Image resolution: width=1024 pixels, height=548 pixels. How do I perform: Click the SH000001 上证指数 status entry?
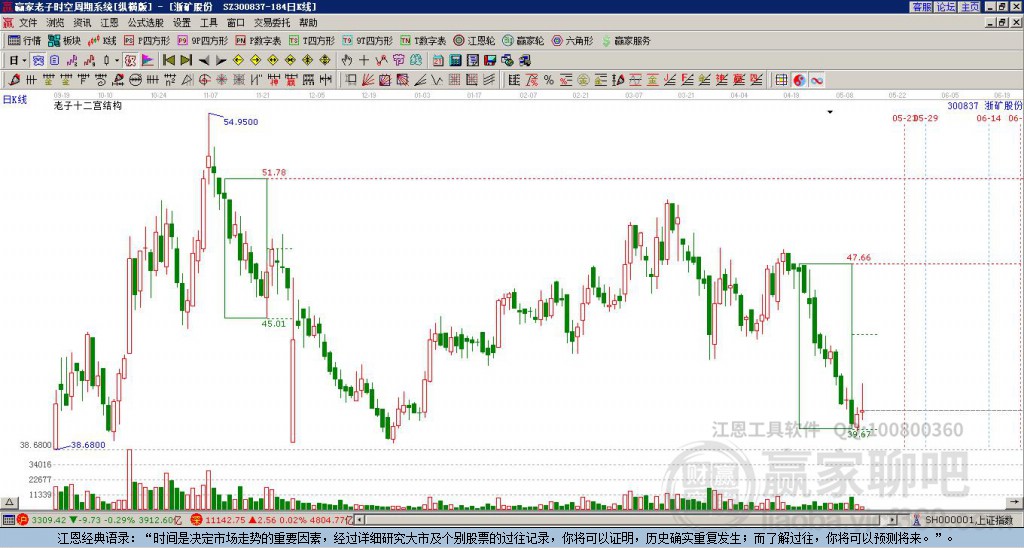click(965, 520)
